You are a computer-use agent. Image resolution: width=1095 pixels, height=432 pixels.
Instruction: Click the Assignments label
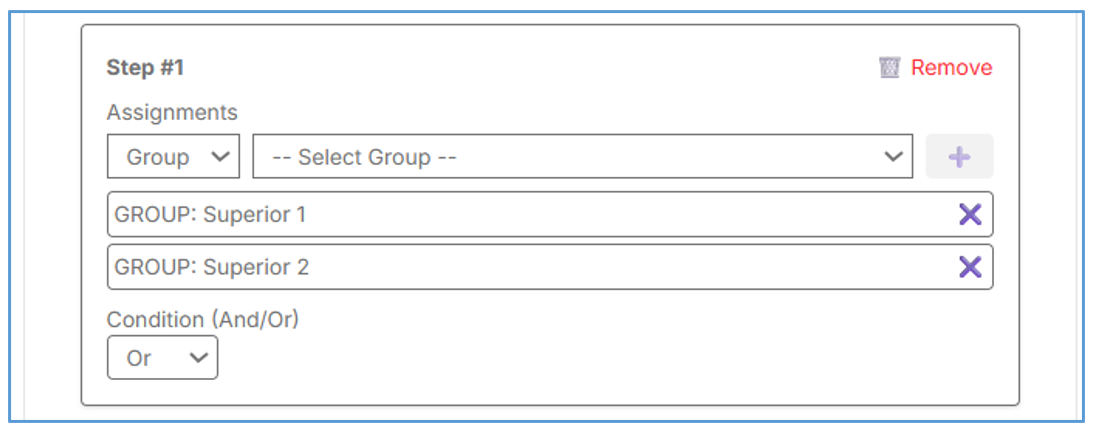(172, 112)
